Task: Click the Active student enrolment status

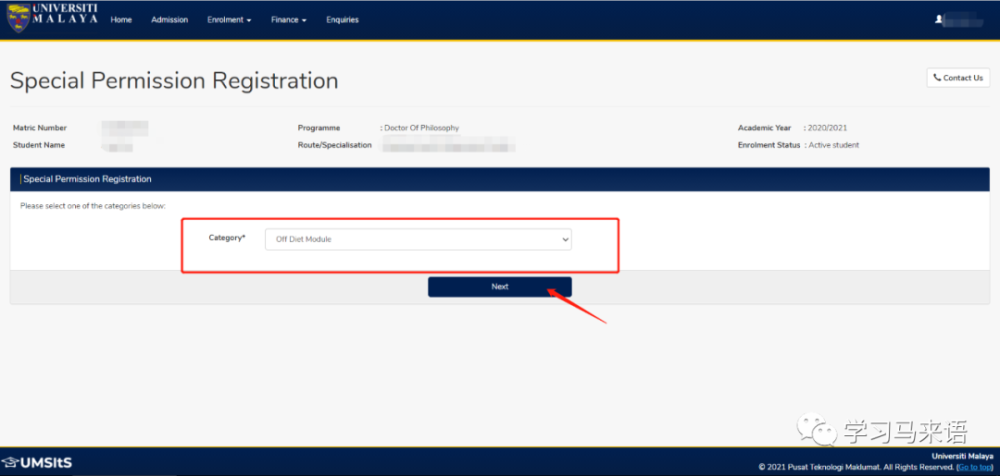Action: [834, 145]
